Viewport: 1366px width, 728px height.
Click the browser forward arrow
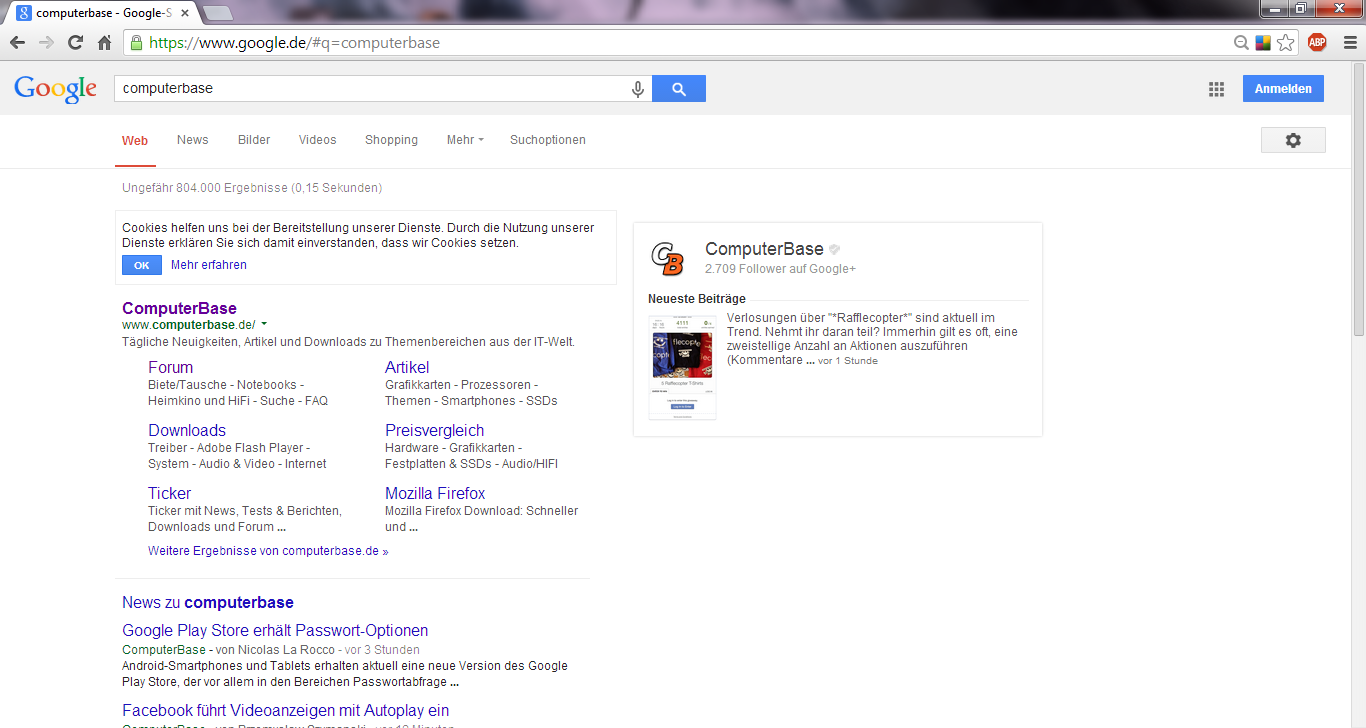click(x=46, y=43)
